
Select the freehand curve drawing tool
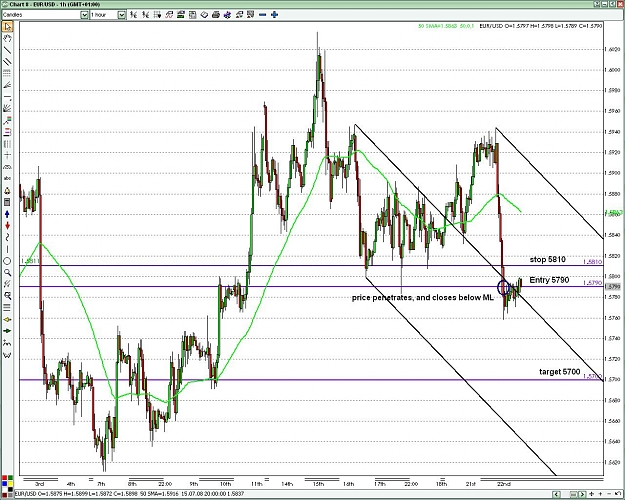tap(7, 238)
